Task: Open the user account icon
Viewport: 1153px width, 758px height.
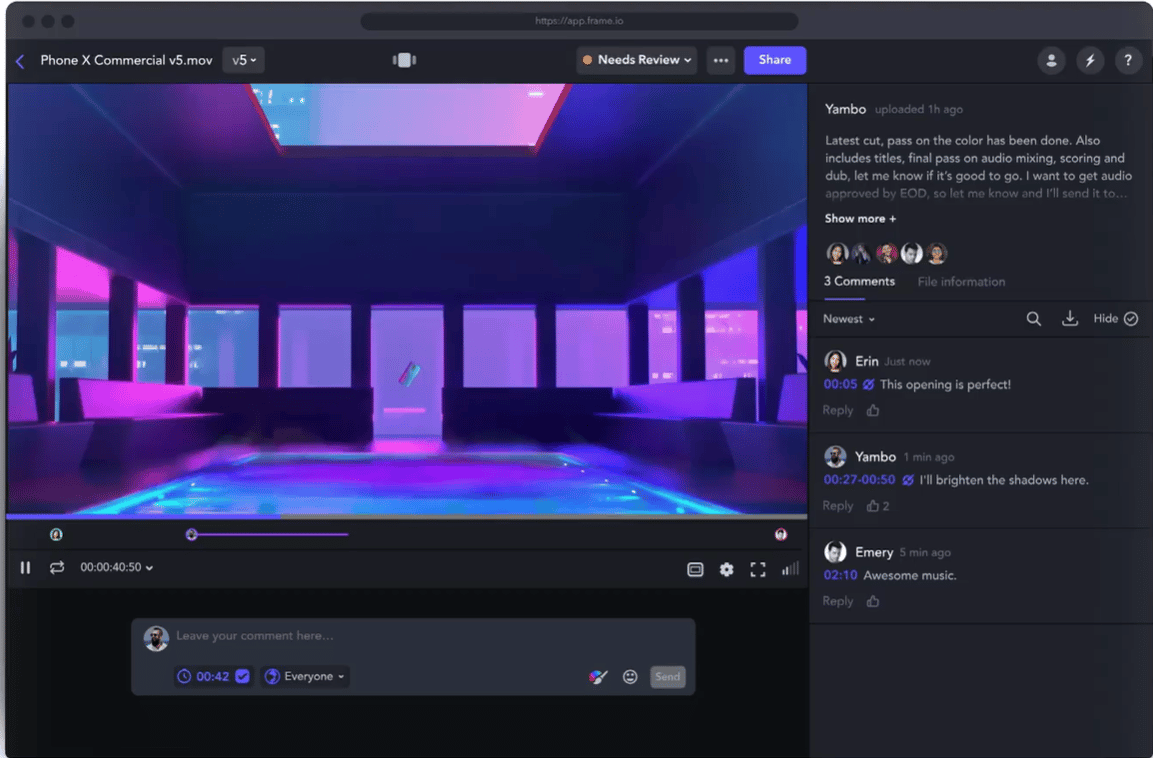Action: coord(1052,60)
